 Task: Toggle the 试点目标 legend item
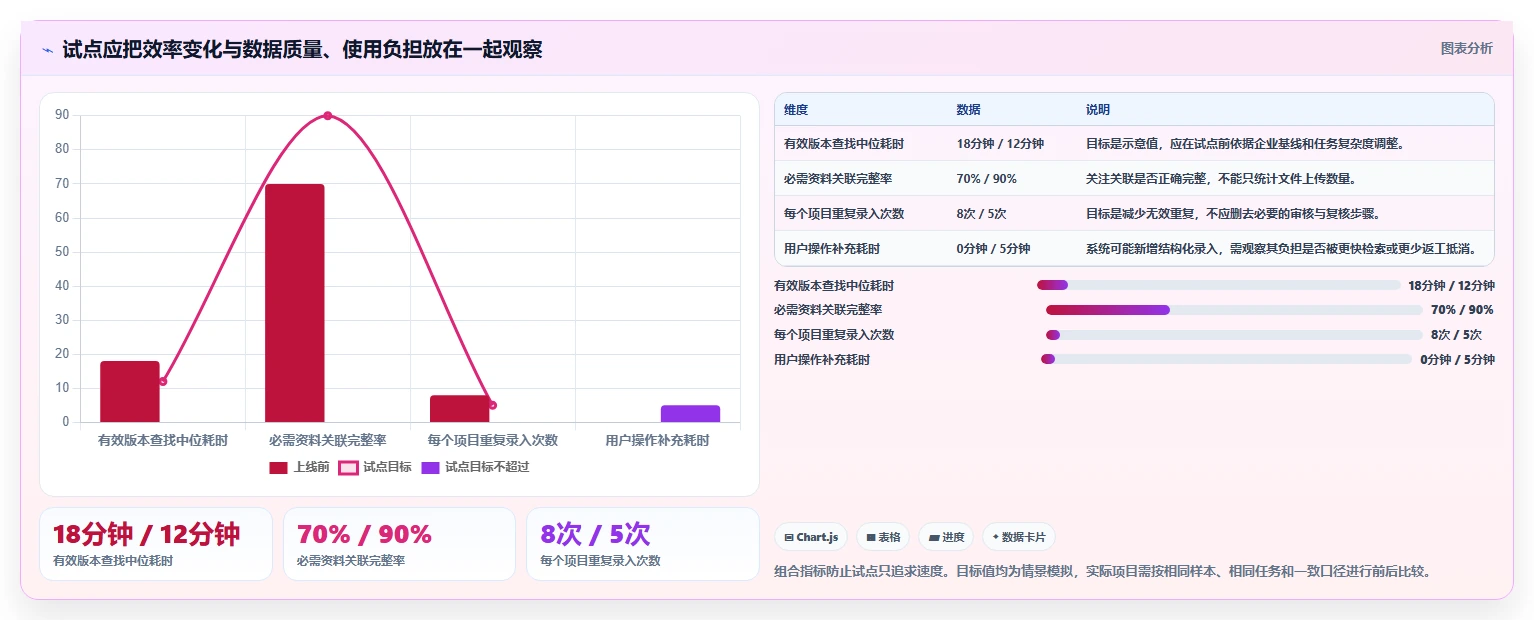(374, 467)
